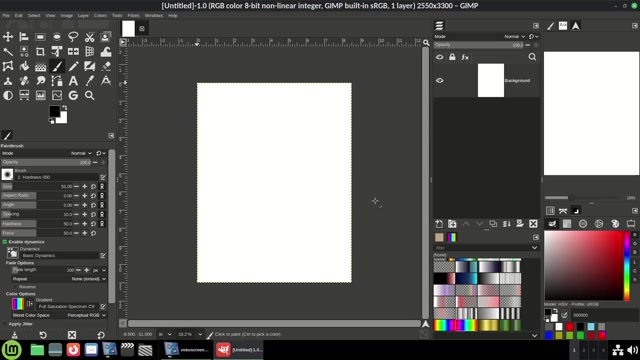Select the Pencil tool

coord(73,66)
